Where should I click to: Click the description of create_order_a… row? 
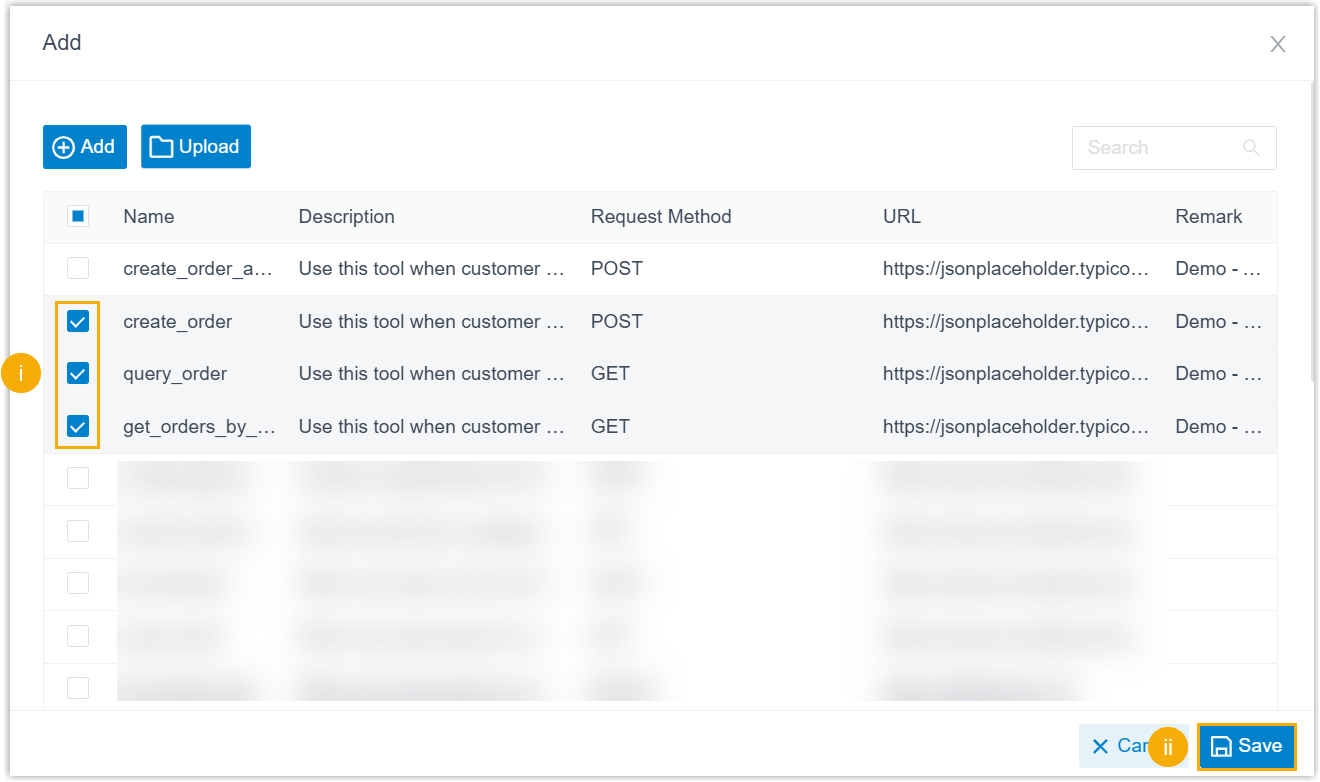[x=433, y=269]
